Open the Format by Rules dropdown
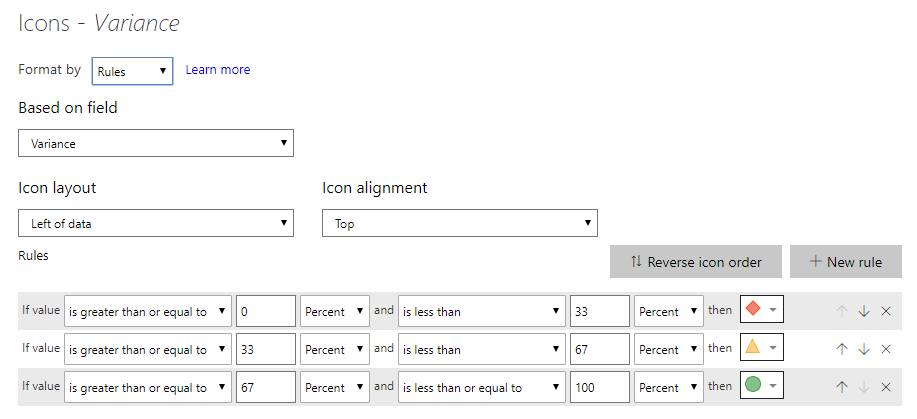This screenshot has width=917, height=419. (x=132, y=71)
